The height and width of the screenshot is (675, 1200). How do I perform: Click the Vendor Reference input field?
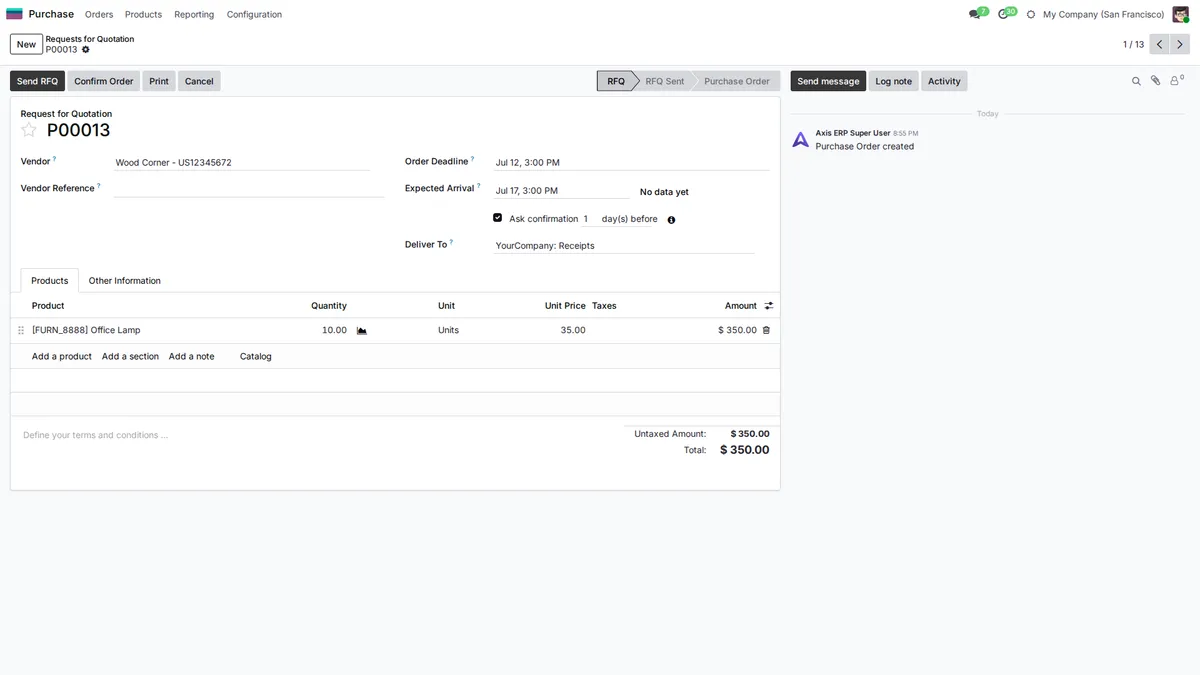click(x=249, y=188)
